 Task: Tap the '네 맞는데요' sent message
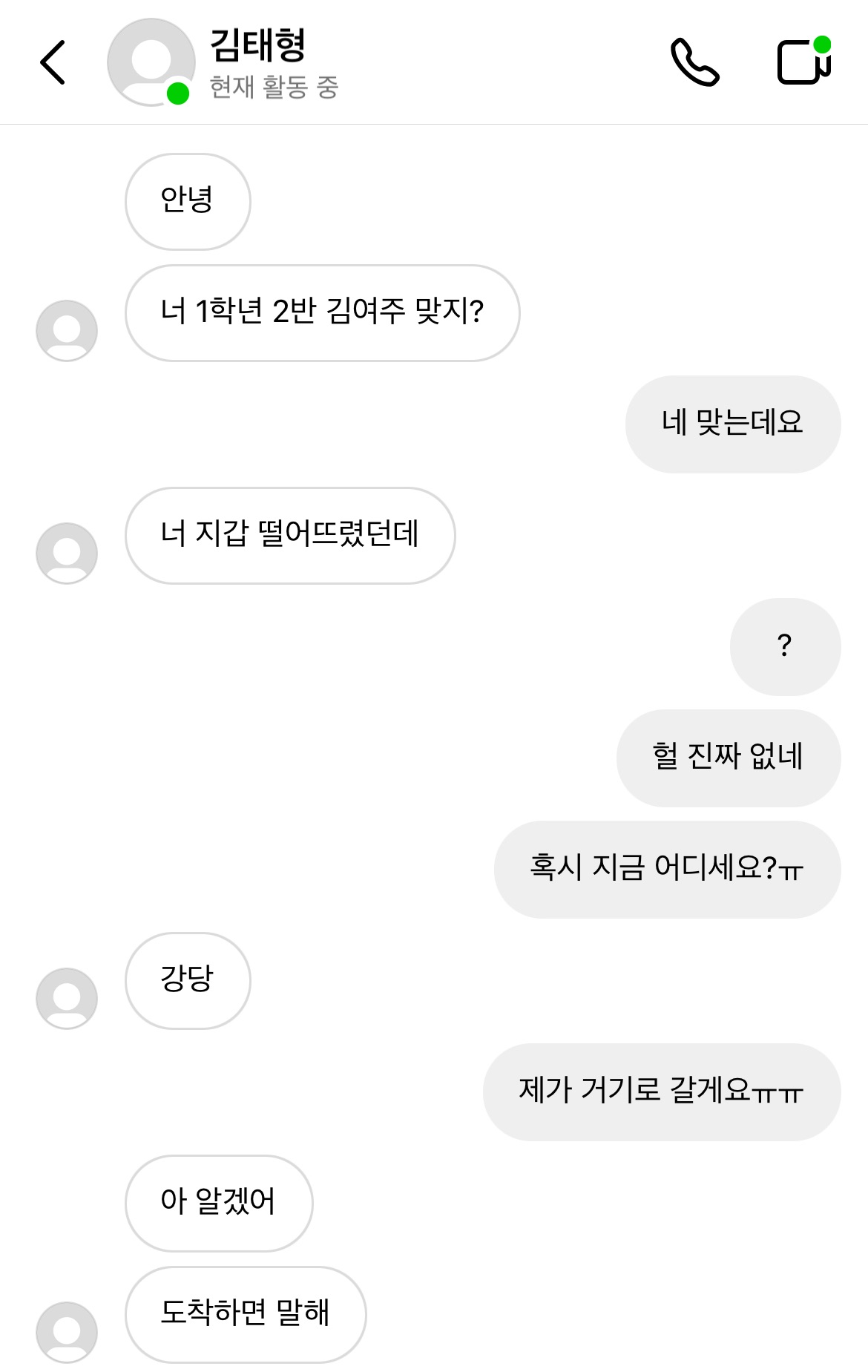coord(732,424)
